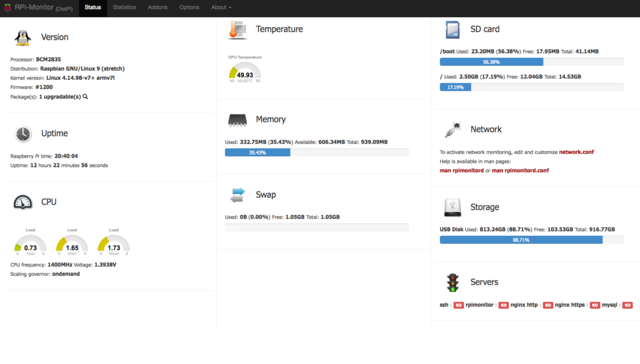This screenshot has height=364, width=640.
Task: Click the Version section heading
Action: [x=55, y=37]
